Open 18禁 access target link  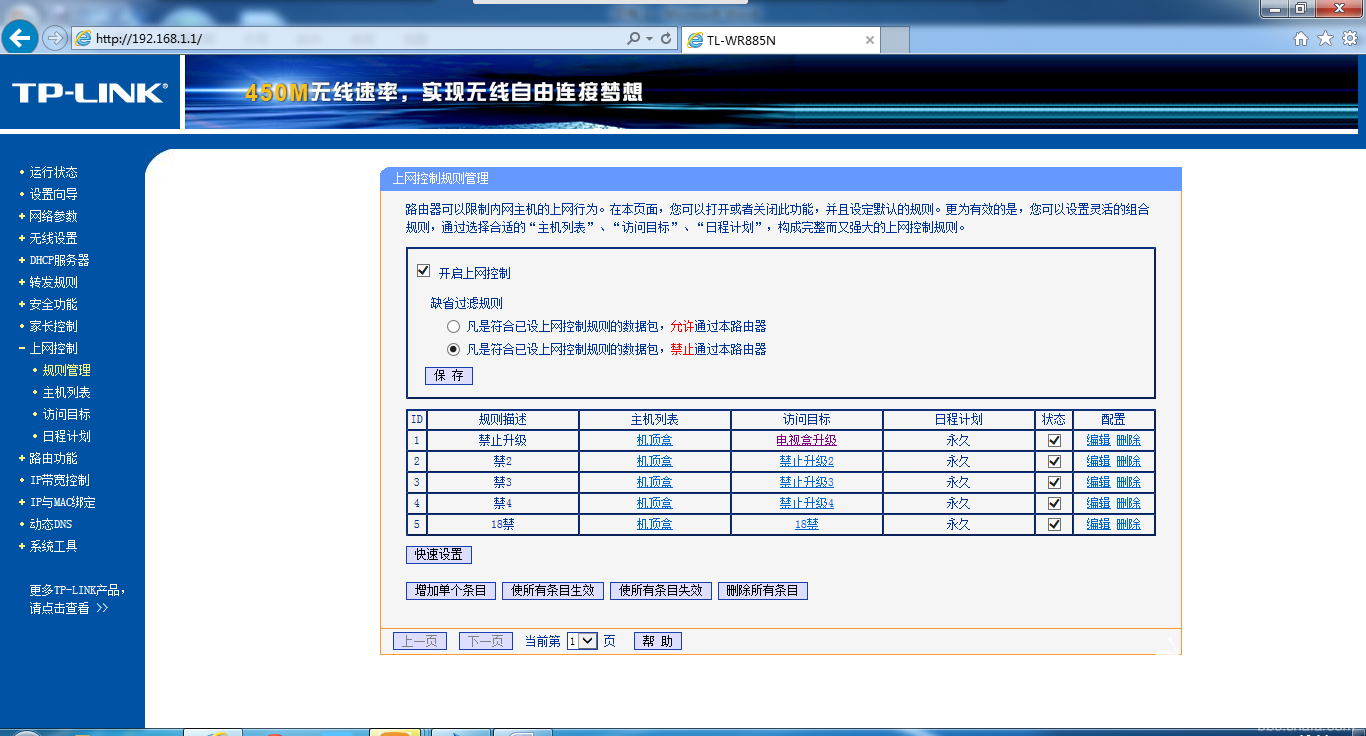(807, 524)
